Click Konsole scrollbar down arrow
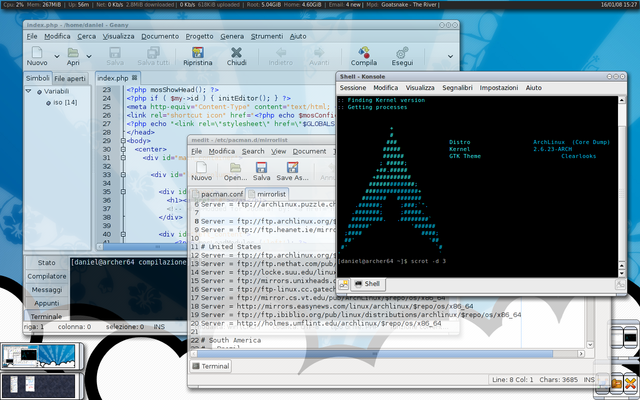This screenshot has width=640, height=400. coord(622,273)
